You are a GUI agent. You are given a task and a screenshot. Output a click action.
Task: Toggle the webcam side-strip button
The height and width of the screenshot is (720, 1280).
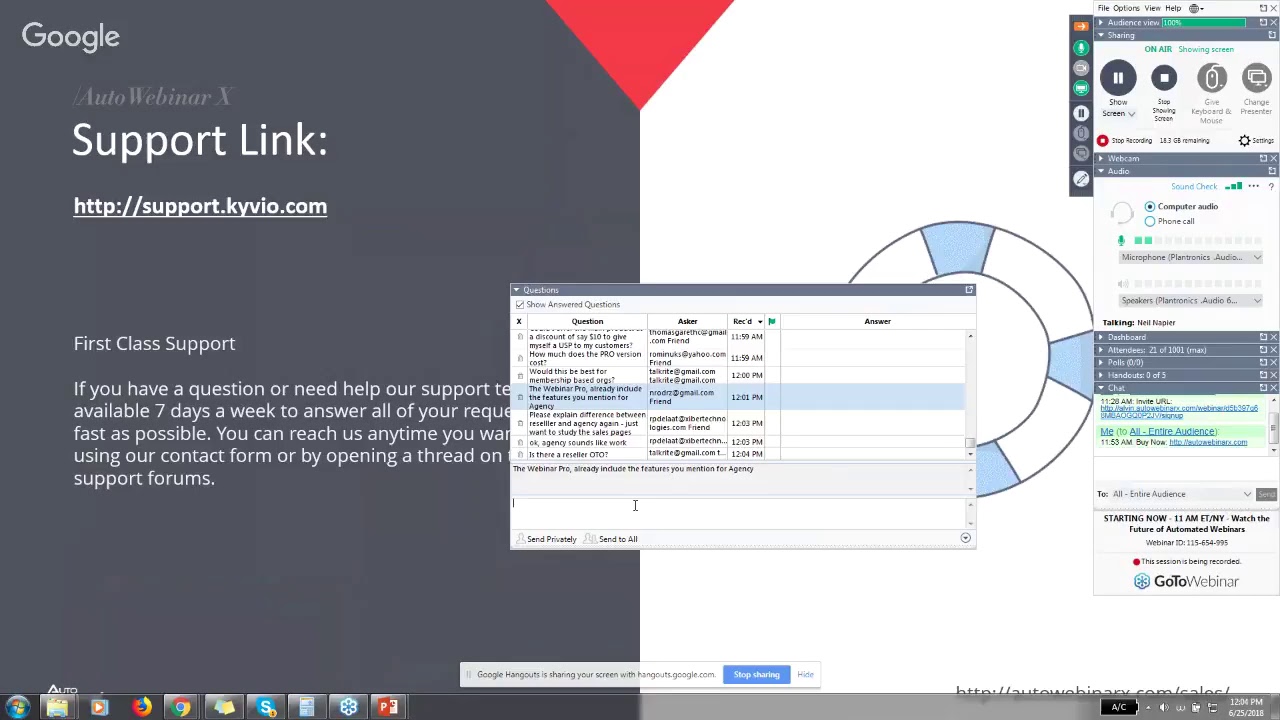pos(1081,68)
